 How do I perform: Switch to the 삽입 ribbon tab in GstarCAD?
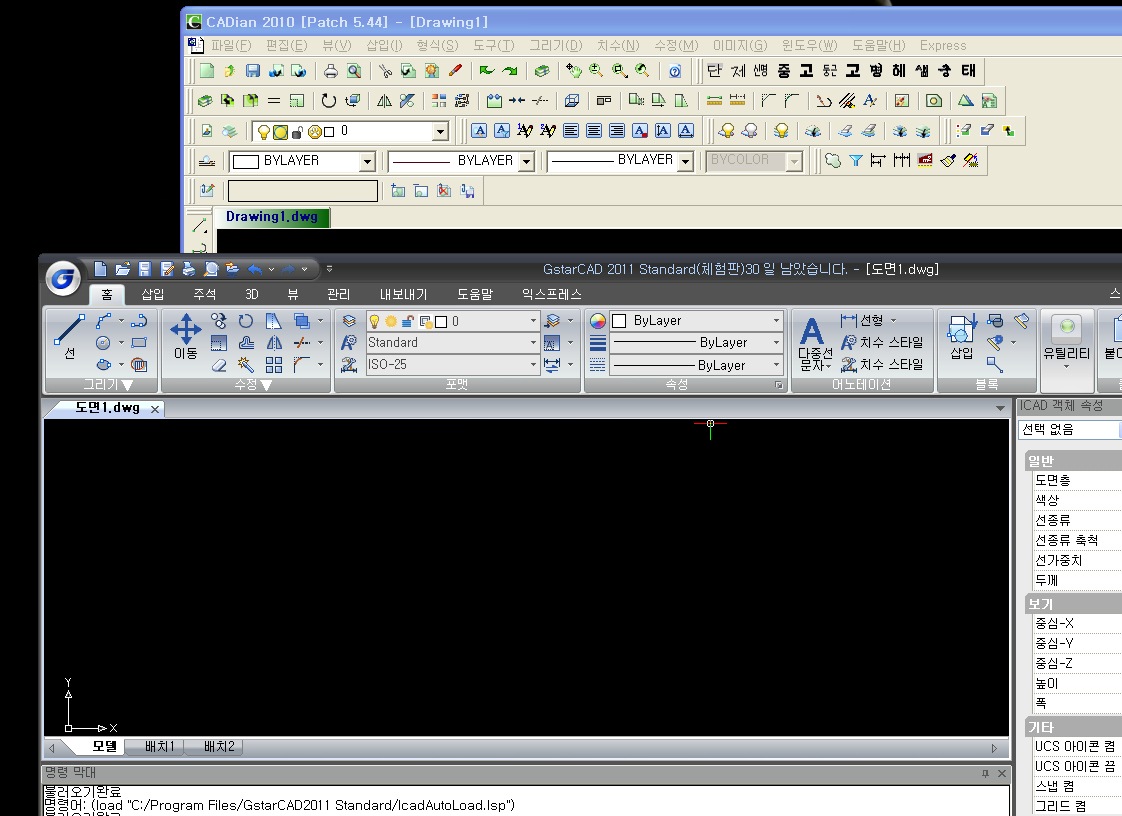pyautogui.click(x=152, y=294)
